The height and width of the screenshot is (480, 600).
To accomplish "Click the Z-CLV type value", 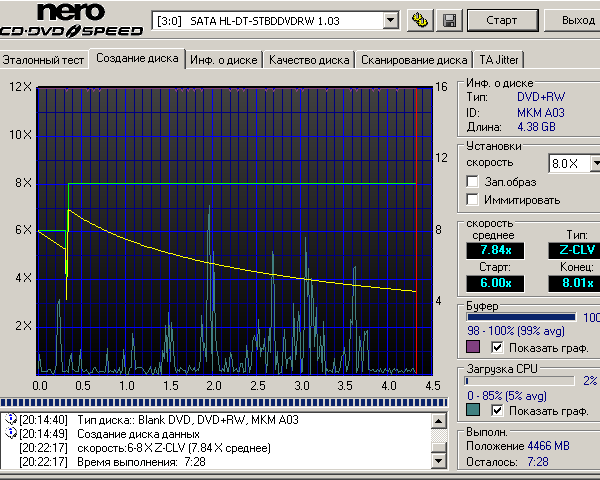I will pos(574,250).
